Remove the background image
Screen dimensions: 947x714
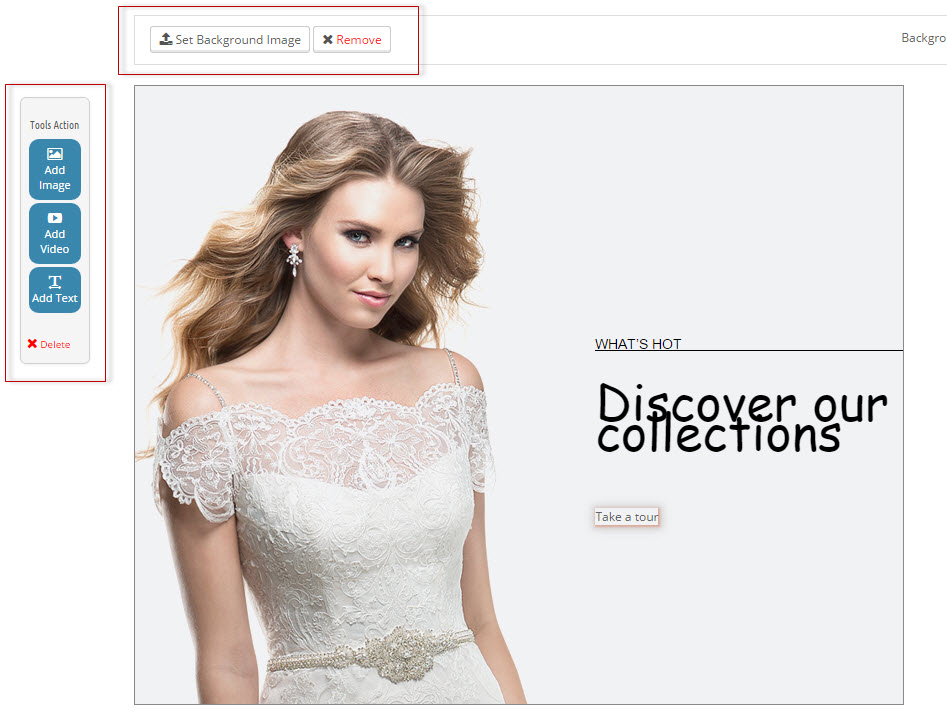tap(352, 39)
